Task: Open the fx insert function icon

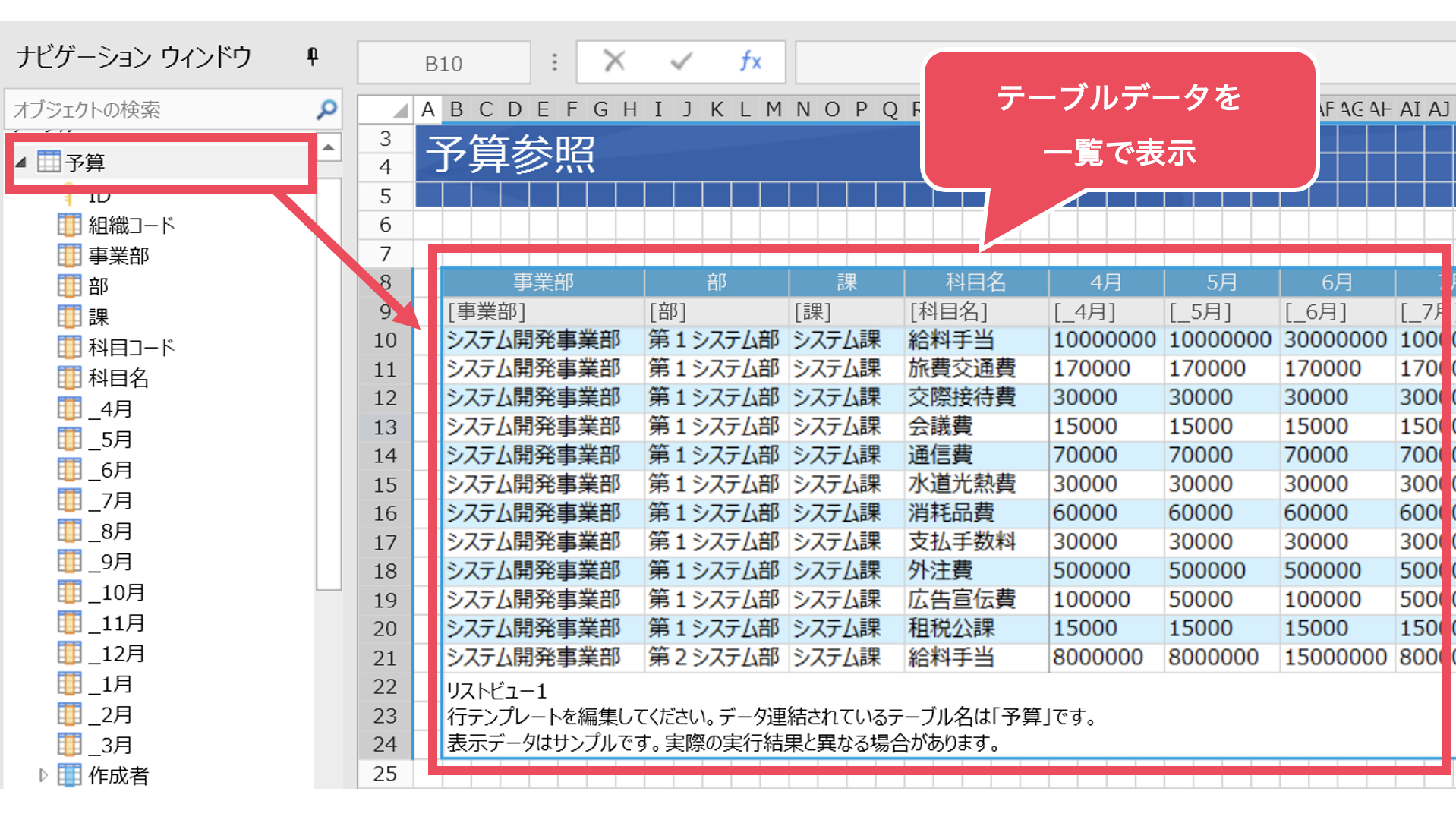Action: tap(750, 61)
